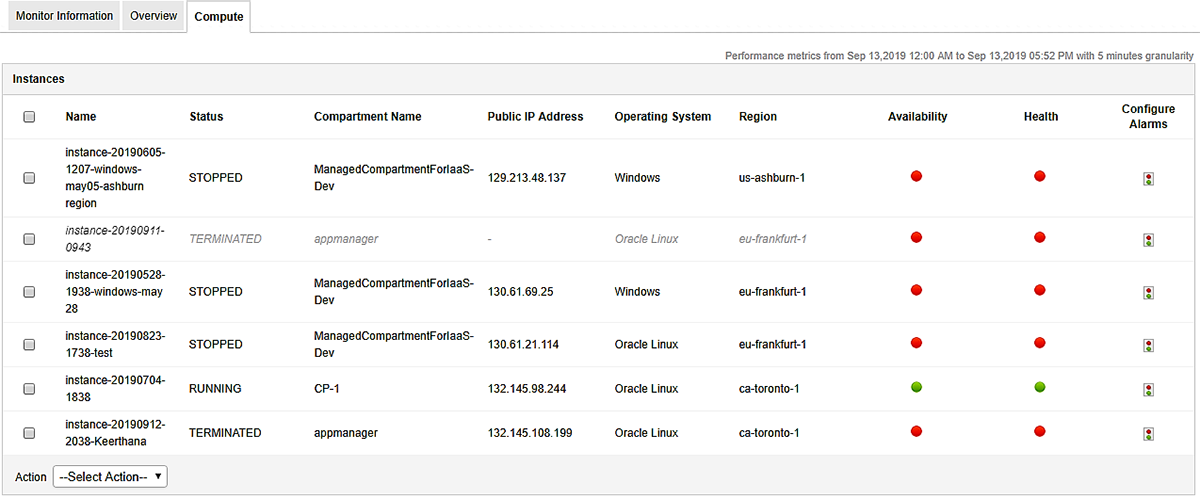Select the Compute tab

[x=219, y=17]
